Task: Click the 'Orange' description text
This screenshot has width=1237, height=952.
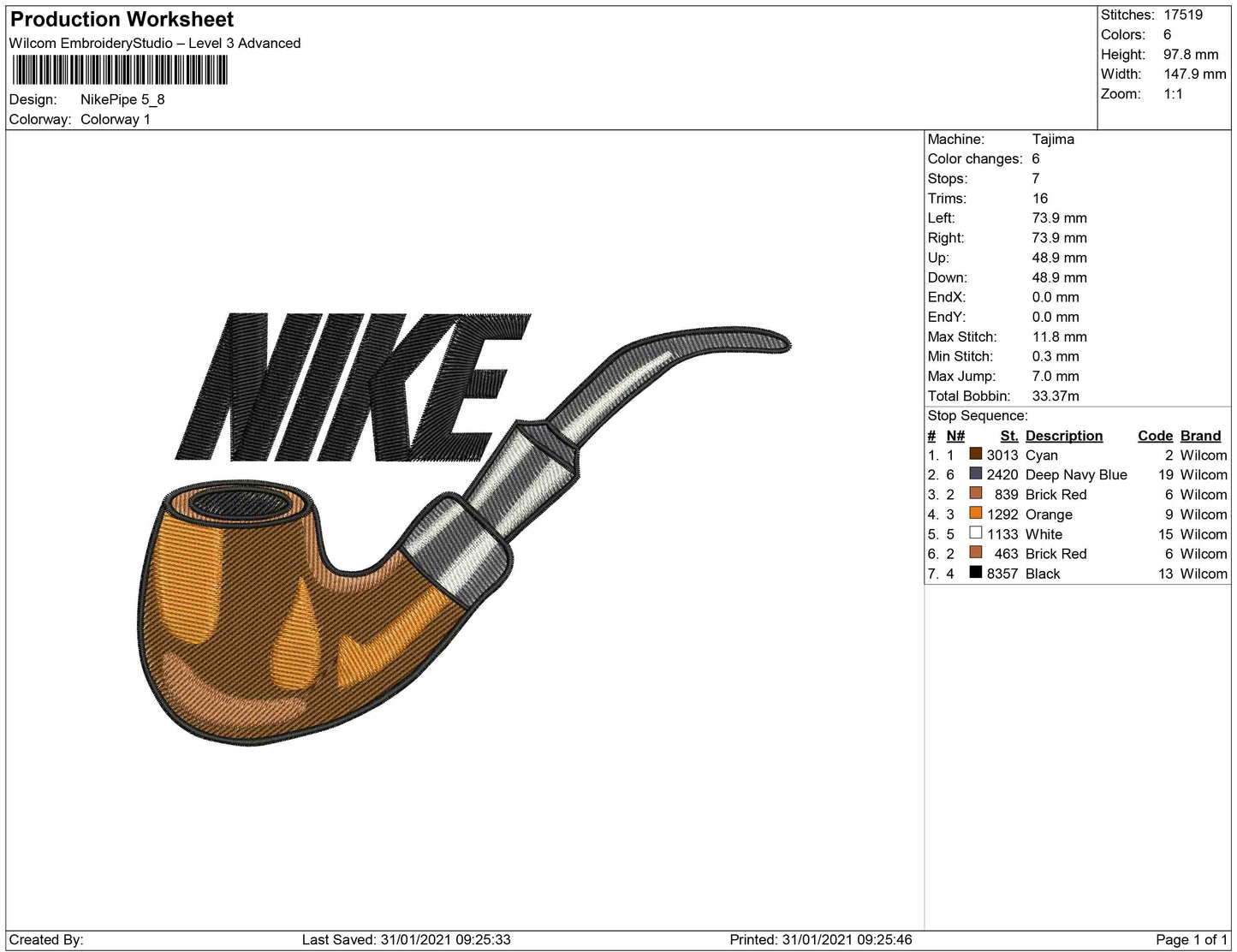Action: (x=1049, y=514)
